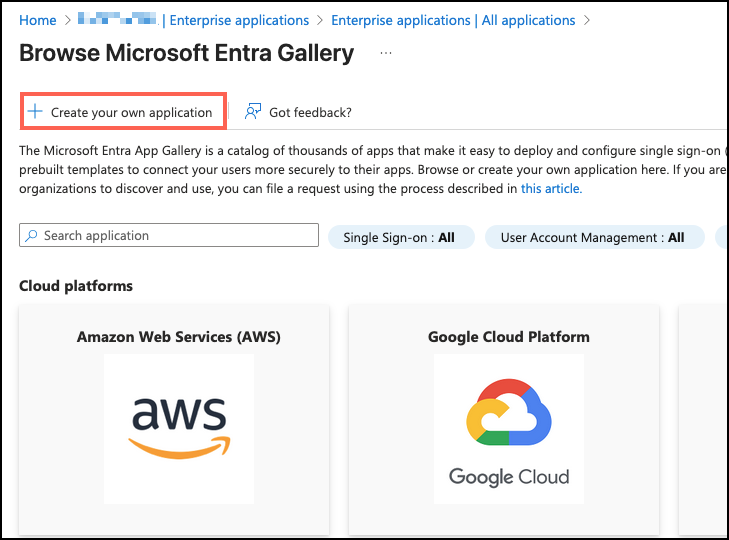This screenshot has height=540, width=729.
Task: Click the magnifier icon in the search box
Action: click(32, 236)
